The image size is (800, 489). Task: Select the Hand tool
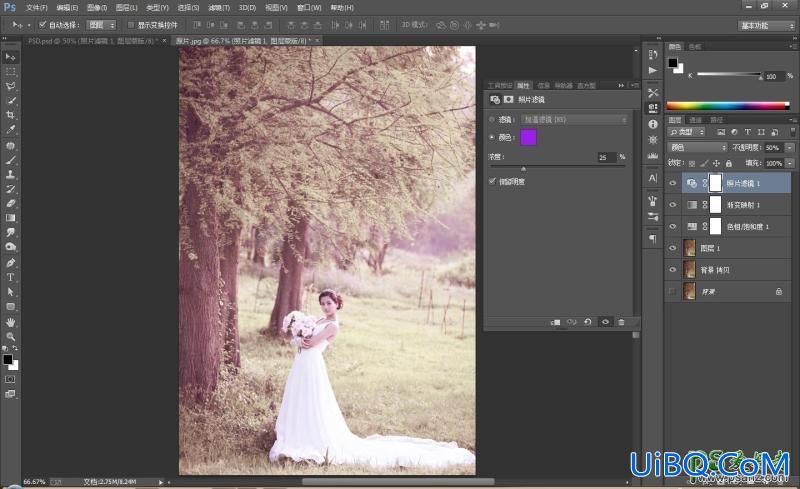[x=10, y=322]
